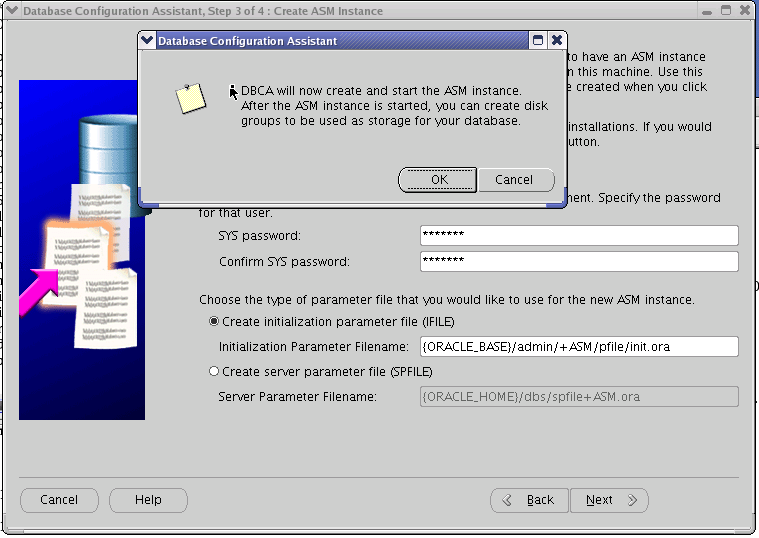Confirm ASM instance creation with OK

coord(438,180)
